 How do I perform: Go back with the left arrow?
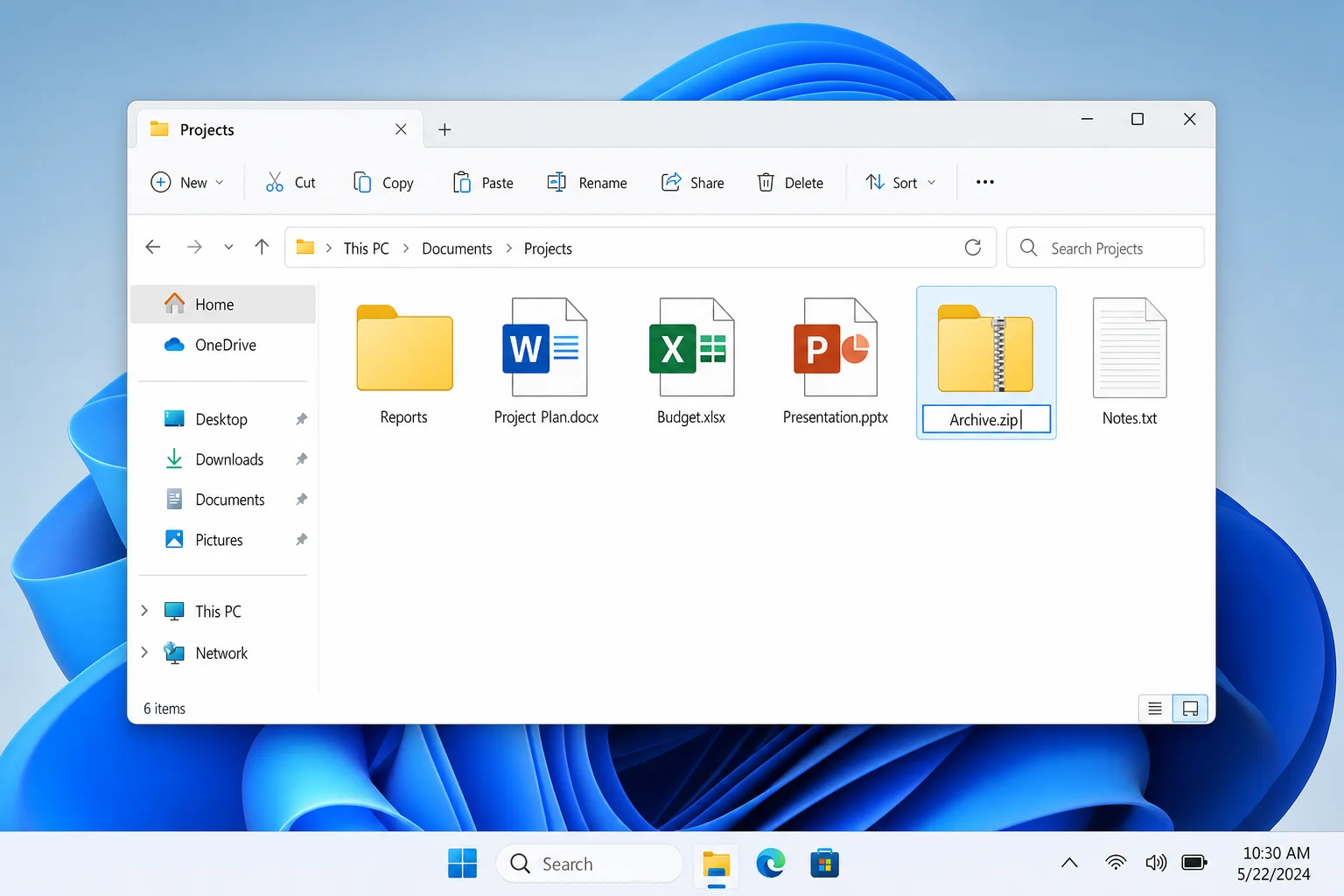153,248
